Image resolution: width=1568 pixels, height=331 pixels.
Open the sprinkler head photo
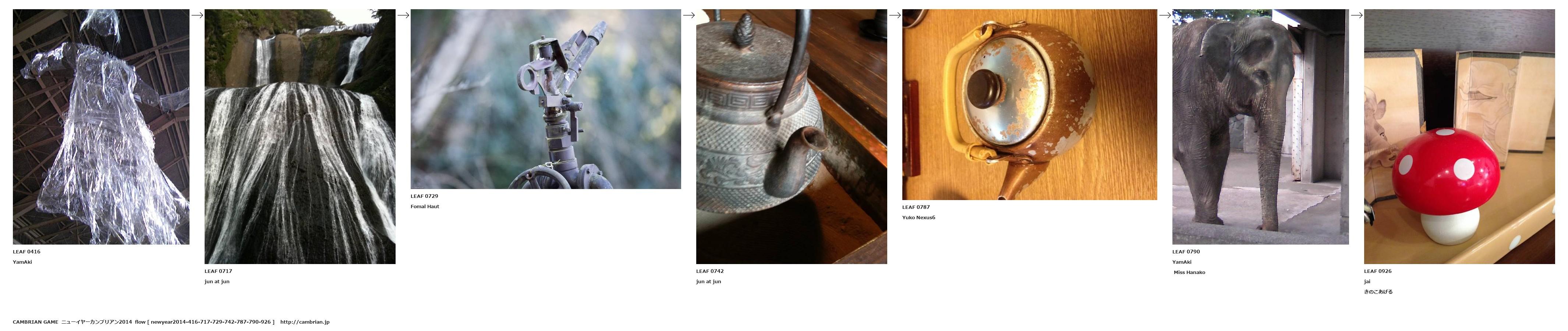point(545,99)
